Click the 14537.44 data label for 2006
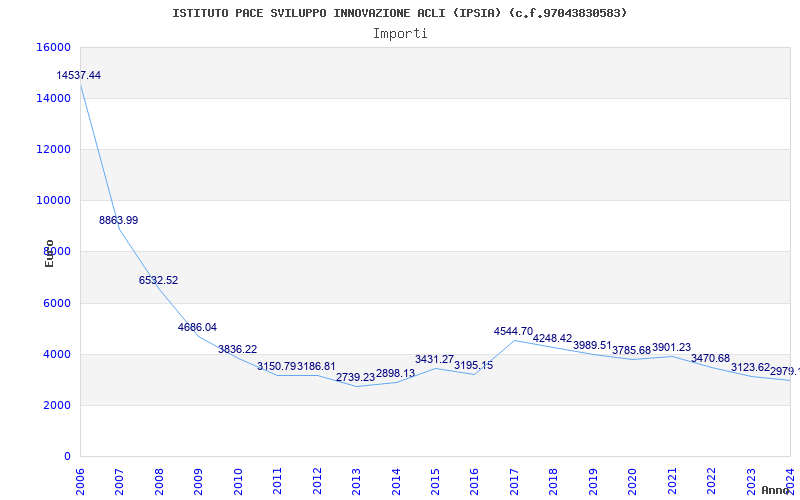 (78, 76)
